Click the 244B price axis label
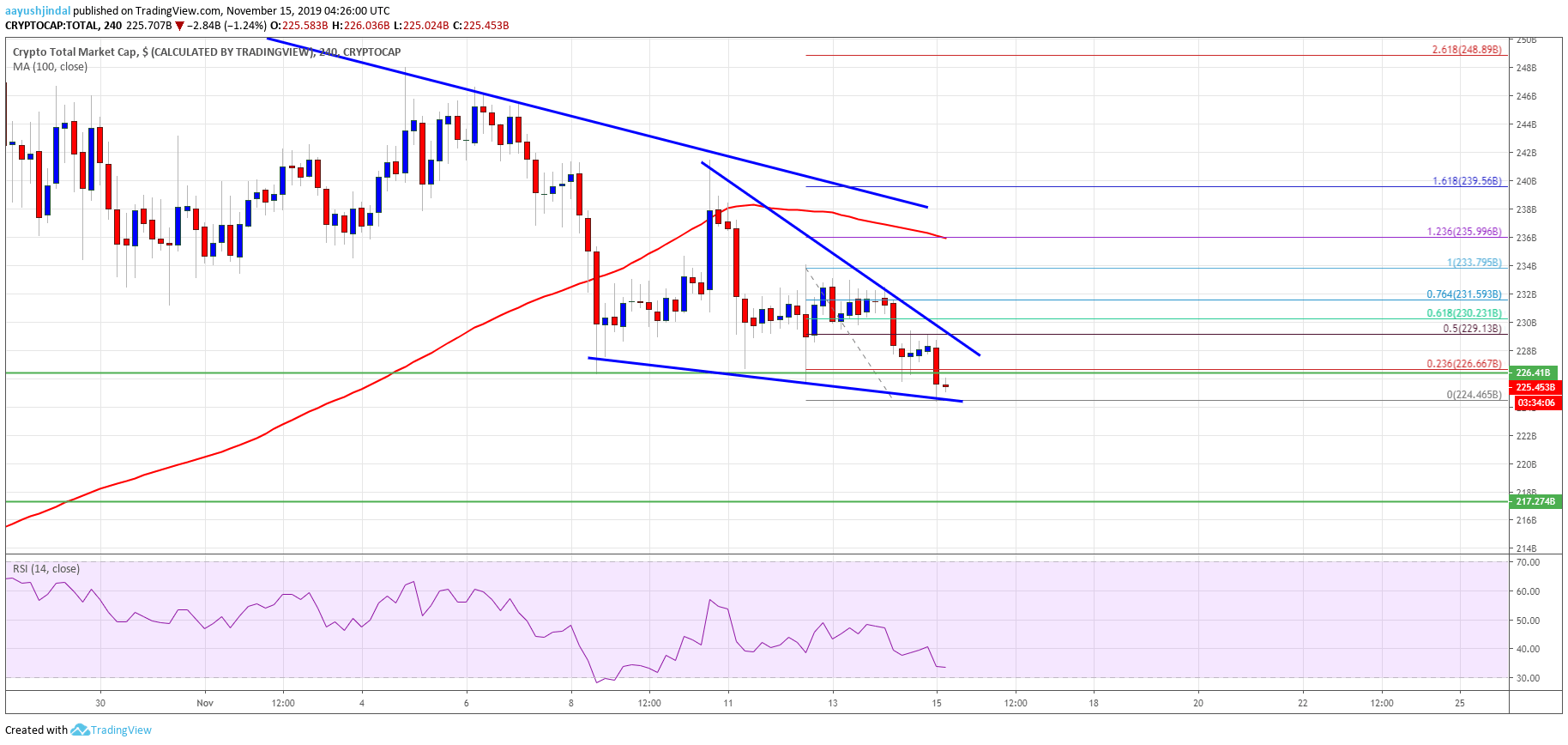Viewport: 1568px width, 745px height. pyautogui.click(x=1526, y=124)
